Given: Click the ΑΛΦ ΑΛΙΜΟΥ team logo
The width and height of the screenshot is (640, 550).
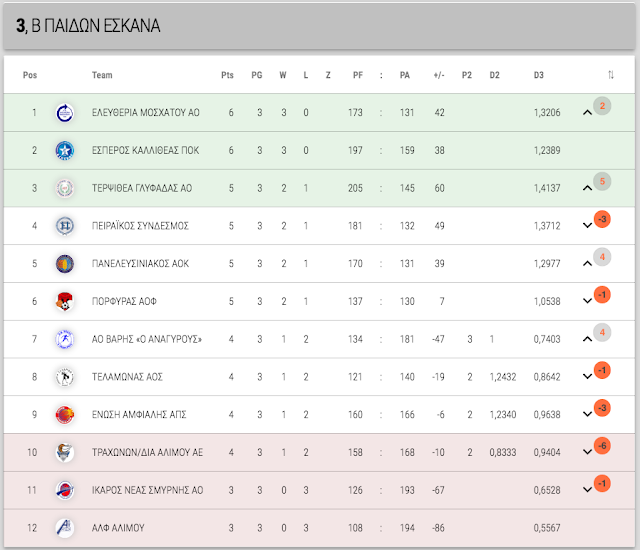Looking at the screenshot, I should (64, 528).
